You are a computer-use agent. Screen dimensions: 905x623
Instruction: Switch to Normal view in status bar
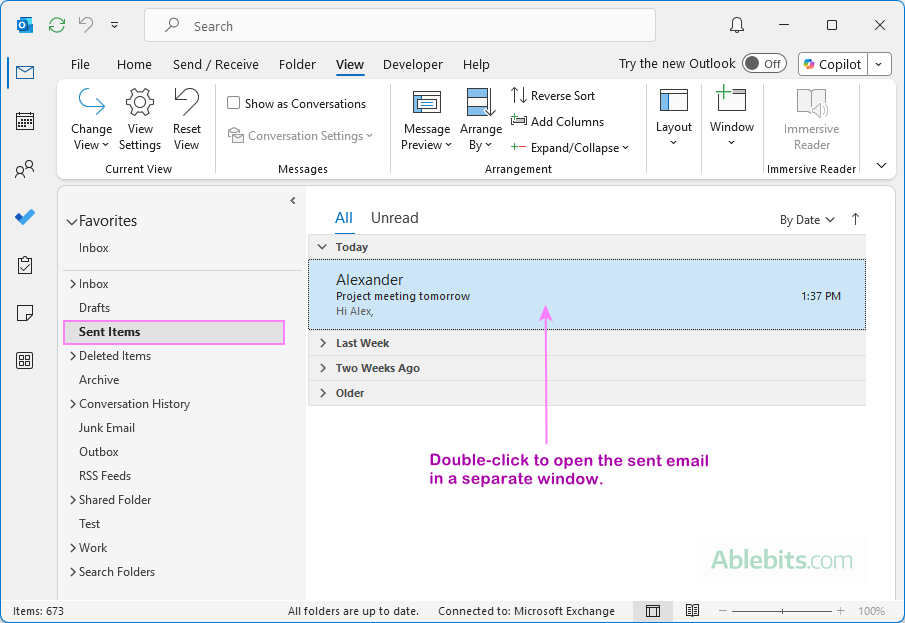click(653, 611)
